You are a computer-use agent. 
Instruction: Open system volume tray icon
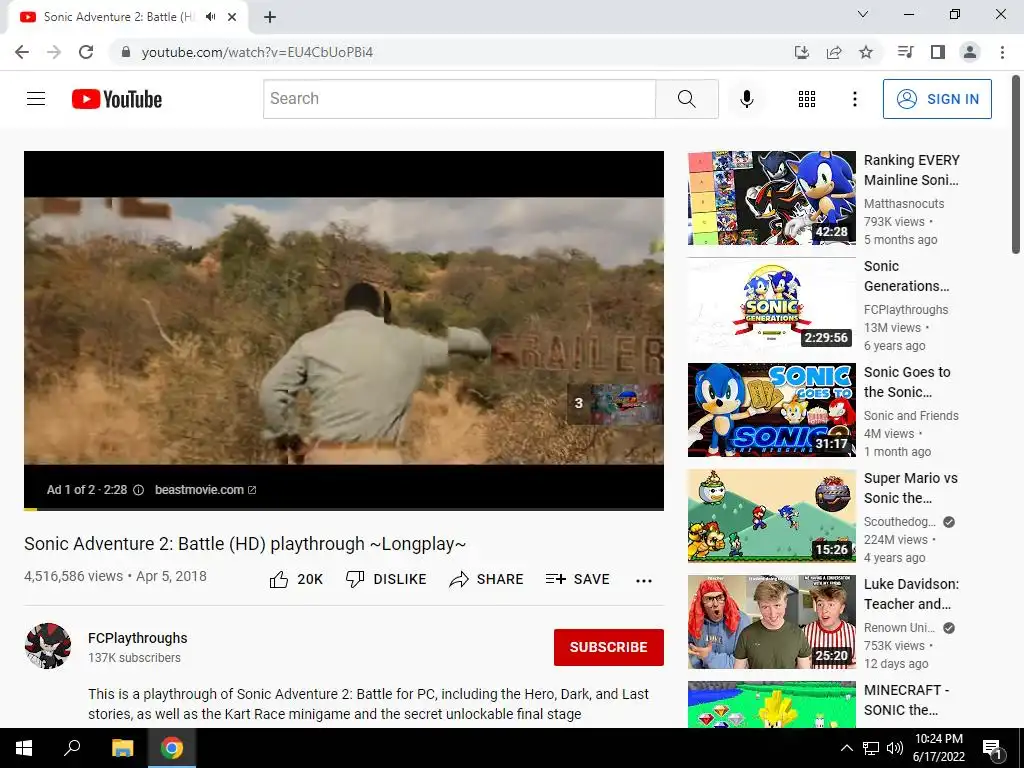(x=895, y=748)
